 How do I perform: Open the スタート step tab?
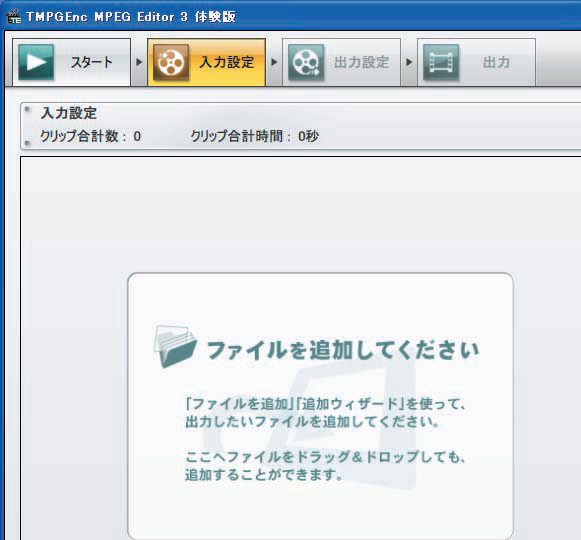72,62
